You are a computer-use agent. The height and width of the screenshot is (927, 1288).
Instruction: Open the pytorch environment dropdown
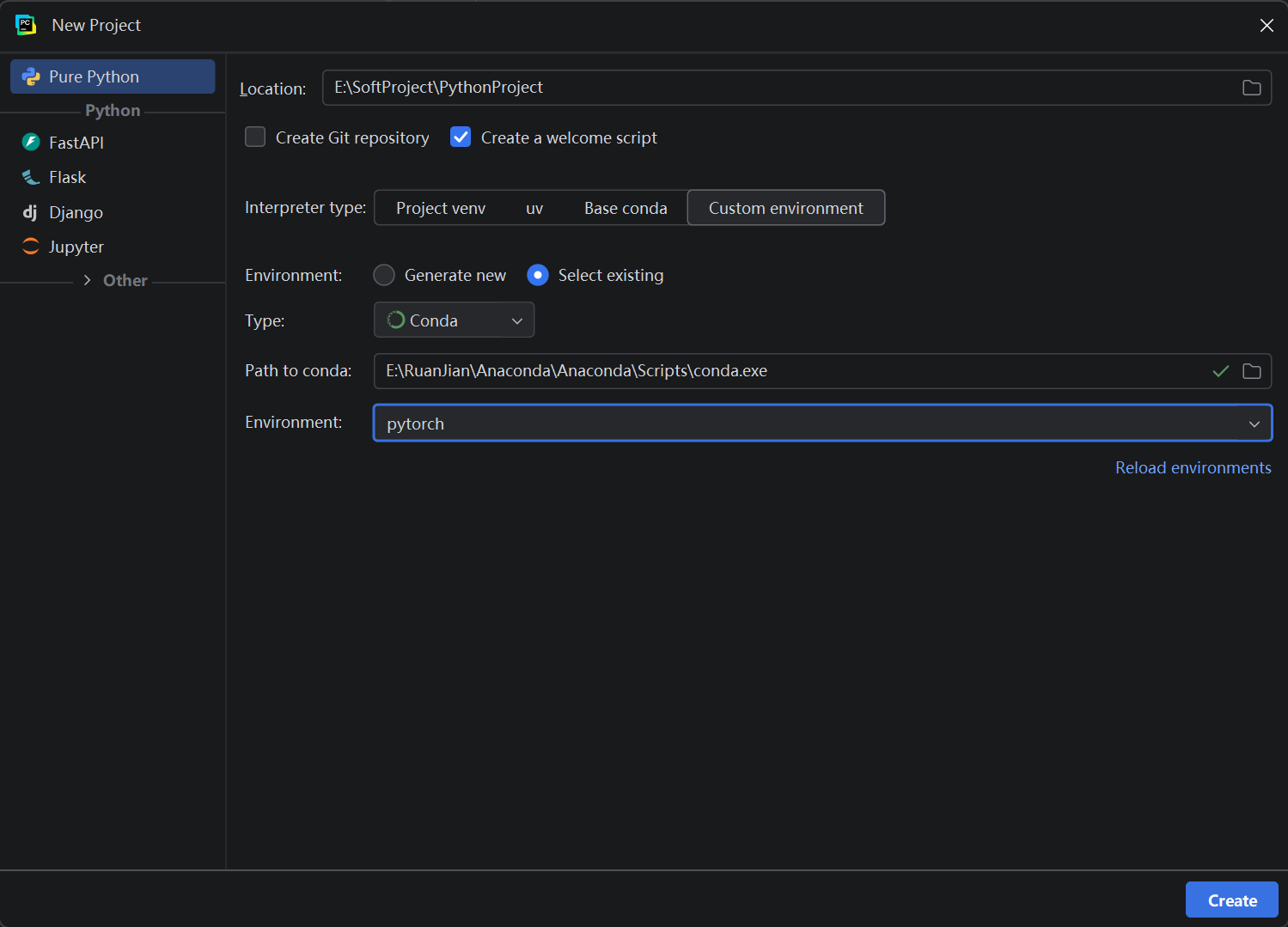[x=822, y=423]
